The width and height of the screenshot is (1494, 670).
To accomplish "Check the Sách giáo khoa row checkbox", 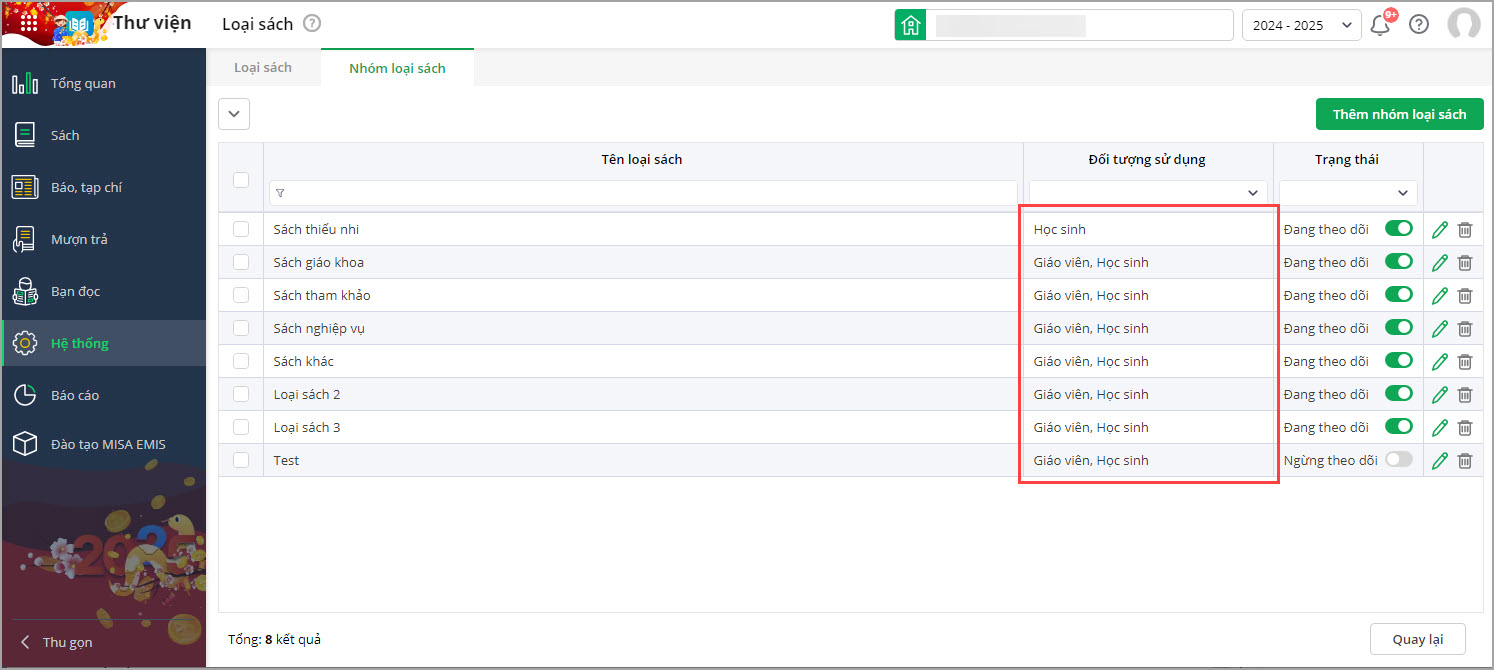I will coord(241,262).
